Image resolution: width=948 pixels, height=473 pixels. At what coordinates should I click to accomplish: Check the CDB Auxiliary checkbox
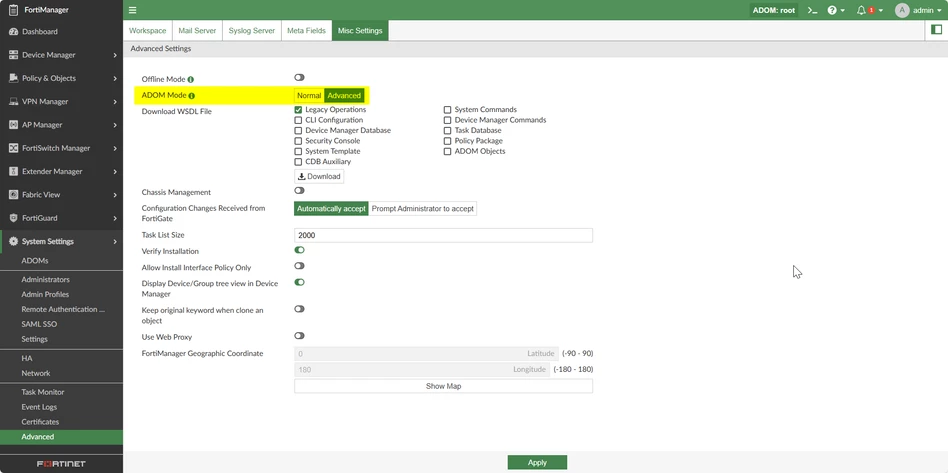(298, 162)
